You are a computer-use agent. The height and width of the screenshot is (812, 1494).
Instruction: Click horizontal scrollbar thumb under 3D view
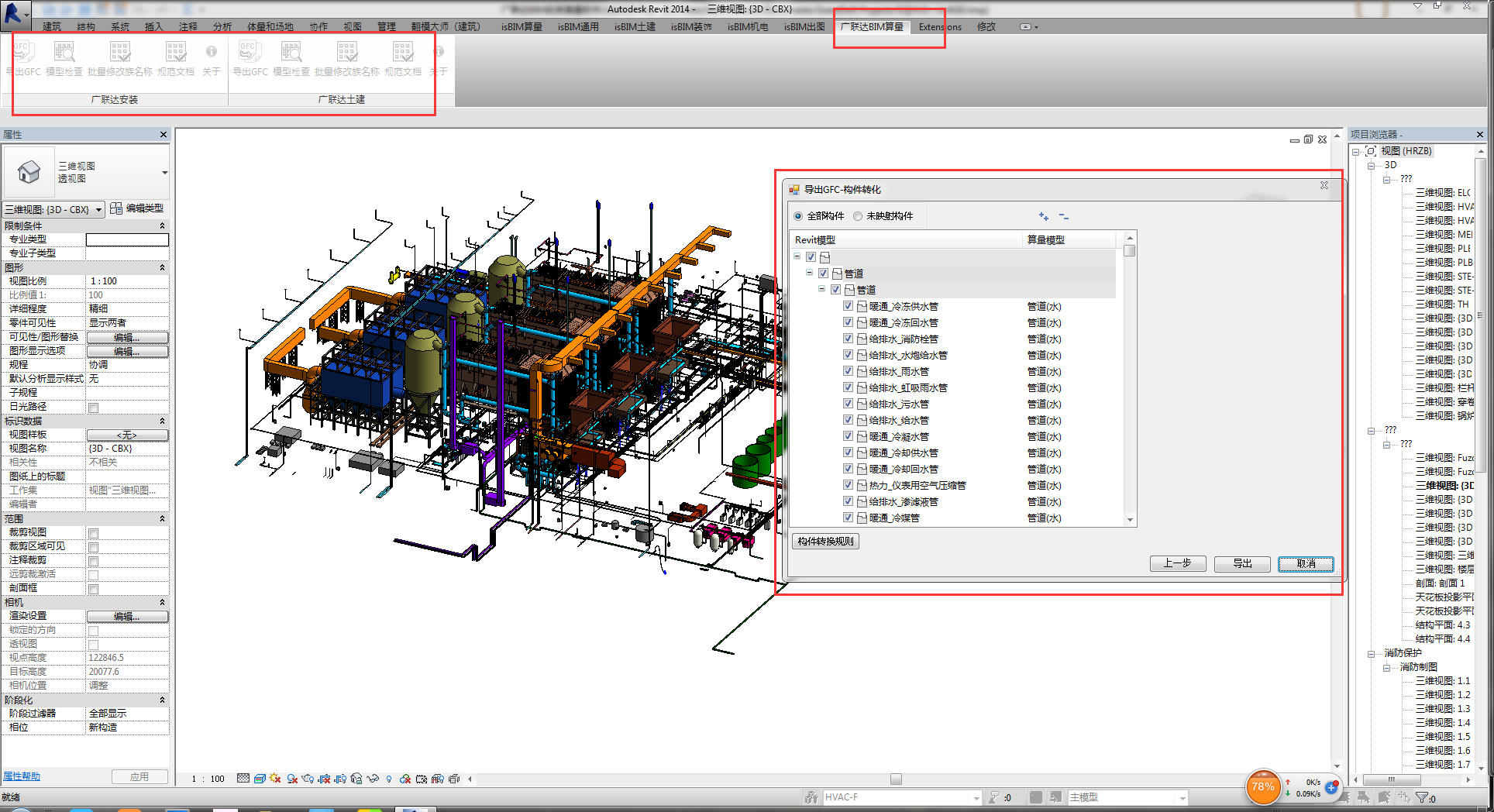(x=896, y=779)
